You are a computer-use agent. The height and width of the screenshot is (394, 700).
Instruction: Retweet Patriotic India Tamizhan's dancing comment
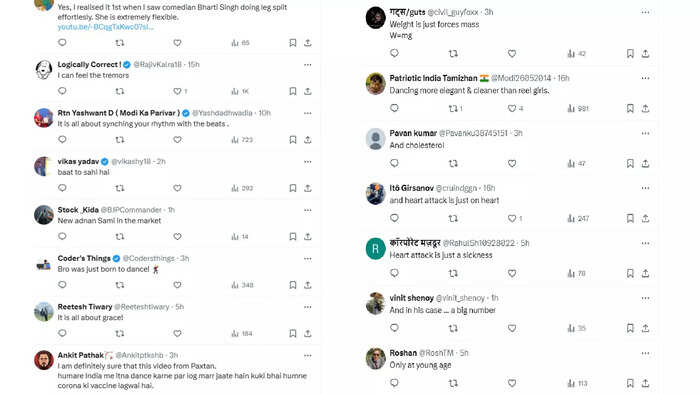coord(453,108)
